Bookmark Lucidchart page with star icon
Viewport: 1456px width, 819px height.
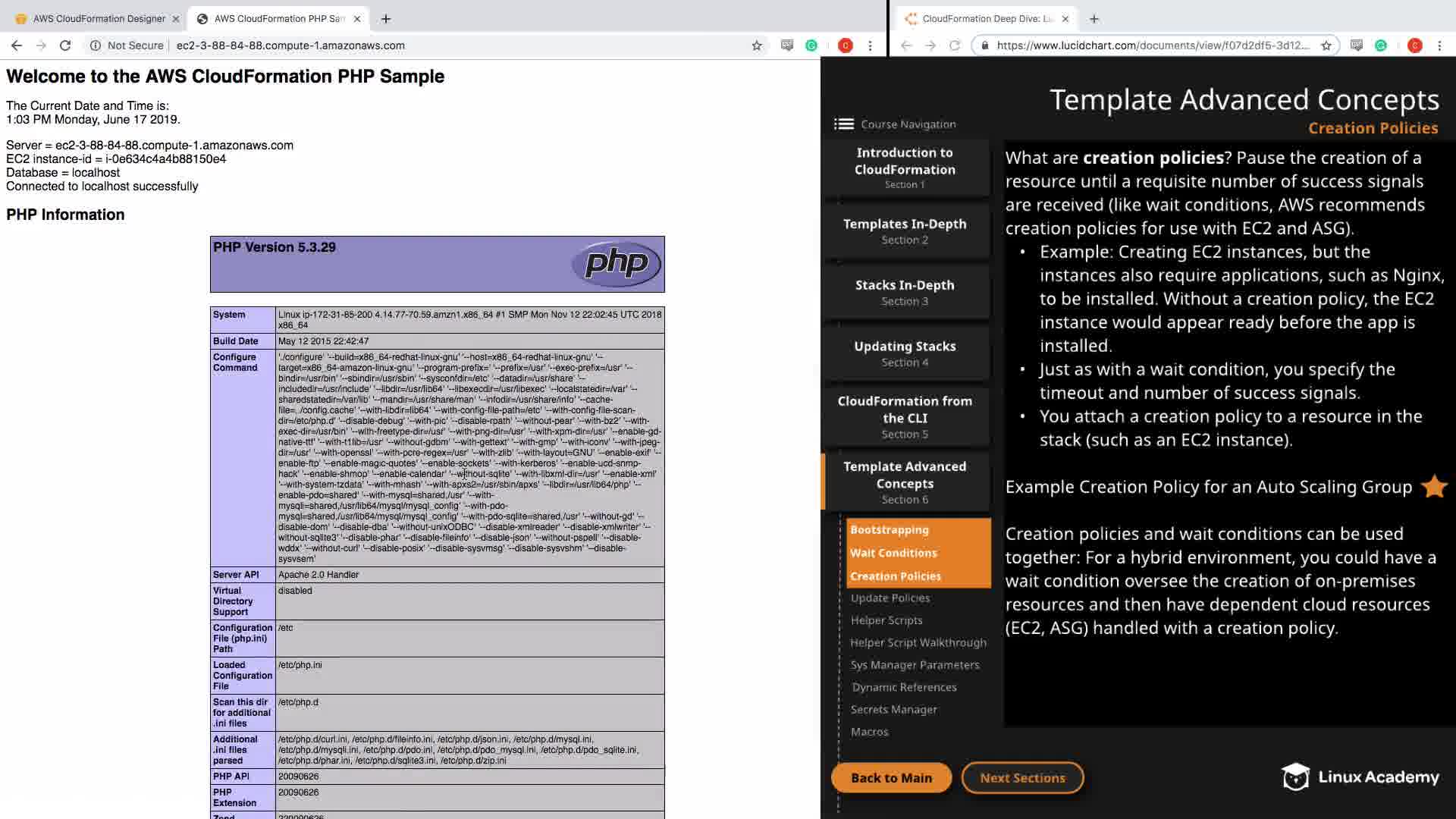click(1326, 45)
